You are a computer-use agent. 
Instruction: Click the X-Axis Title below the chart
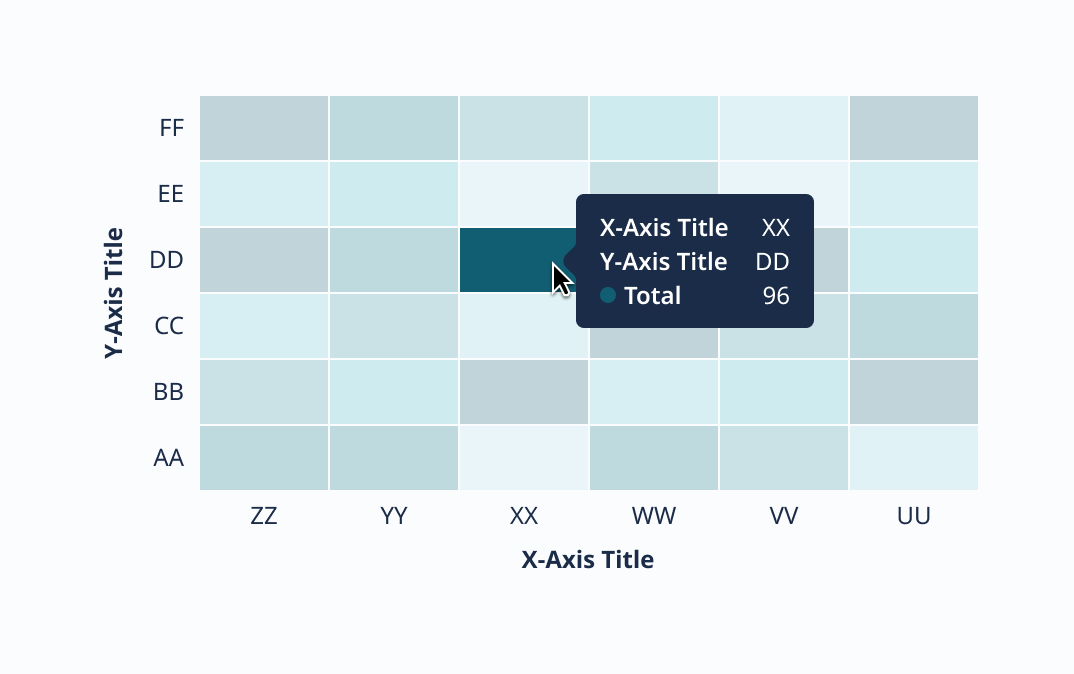click(x=588, y=560)
